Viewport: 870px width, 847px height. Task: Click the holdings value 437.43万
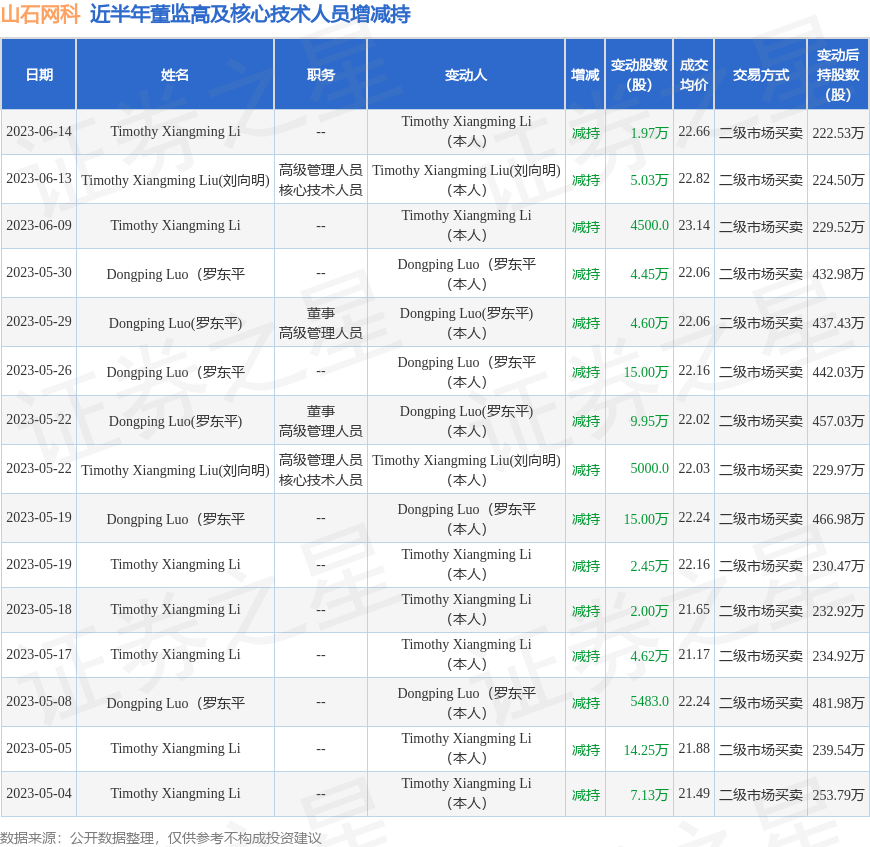tap(838, 323)
